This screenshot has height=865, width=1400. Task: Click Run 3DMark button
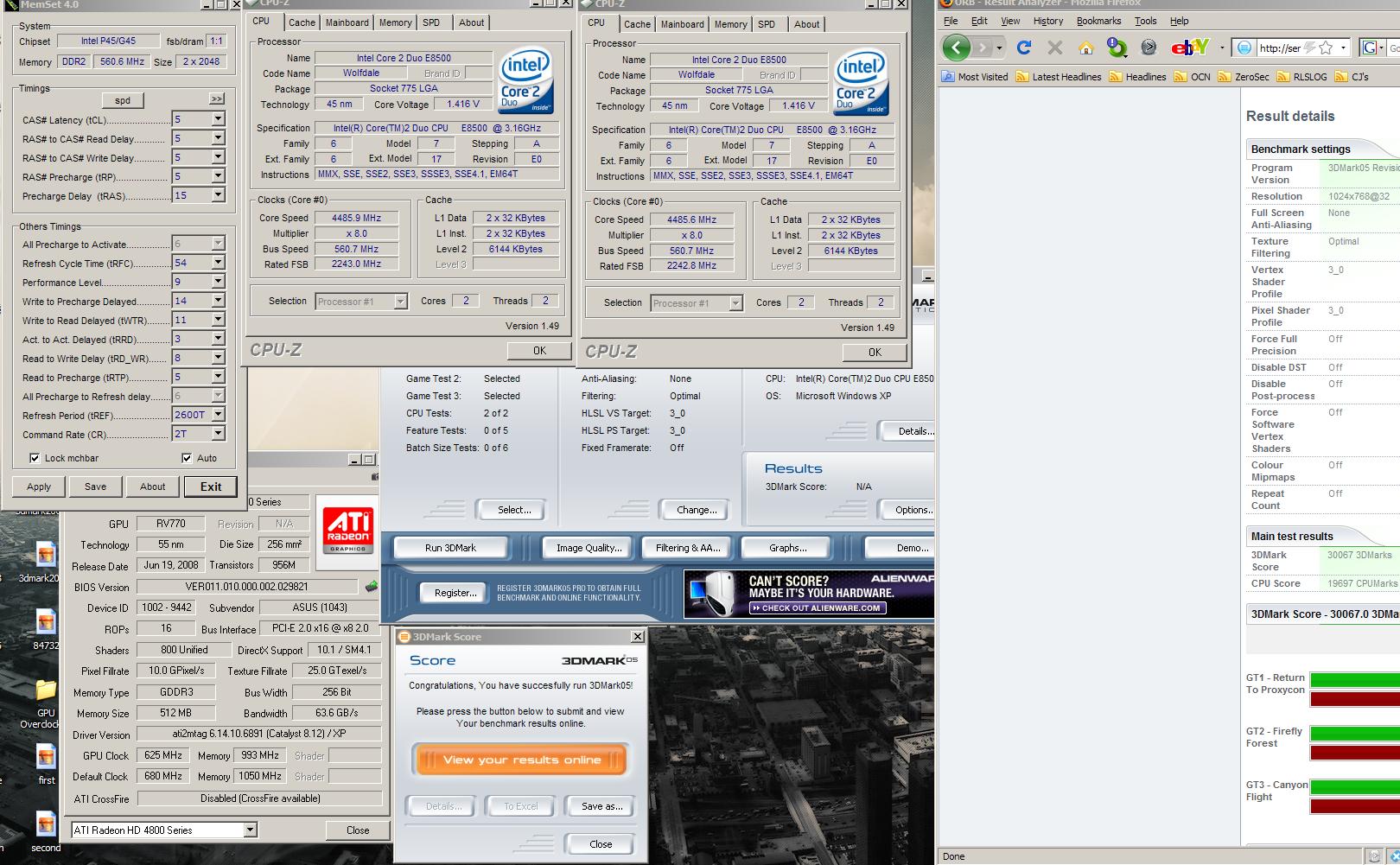click(x=451, y=548)
